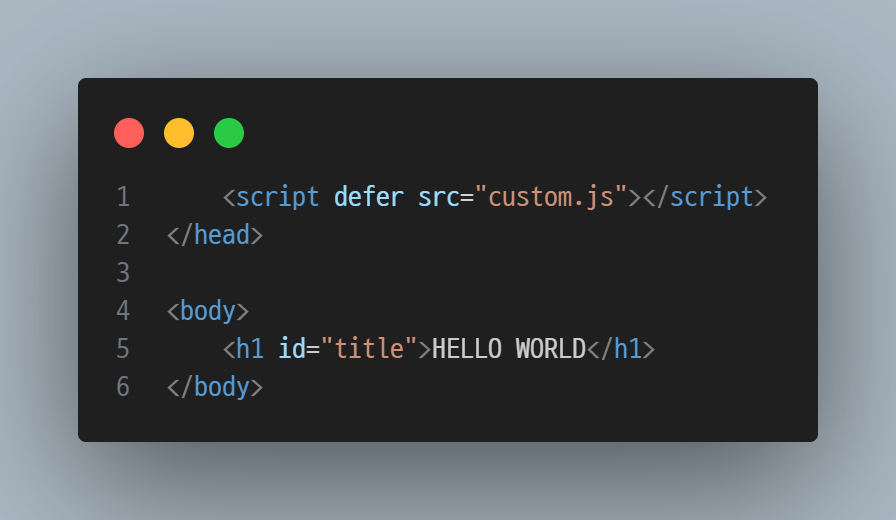Screen dimensions: 896x520
Task: Click the red close window dot
Action: click(129, 133)
